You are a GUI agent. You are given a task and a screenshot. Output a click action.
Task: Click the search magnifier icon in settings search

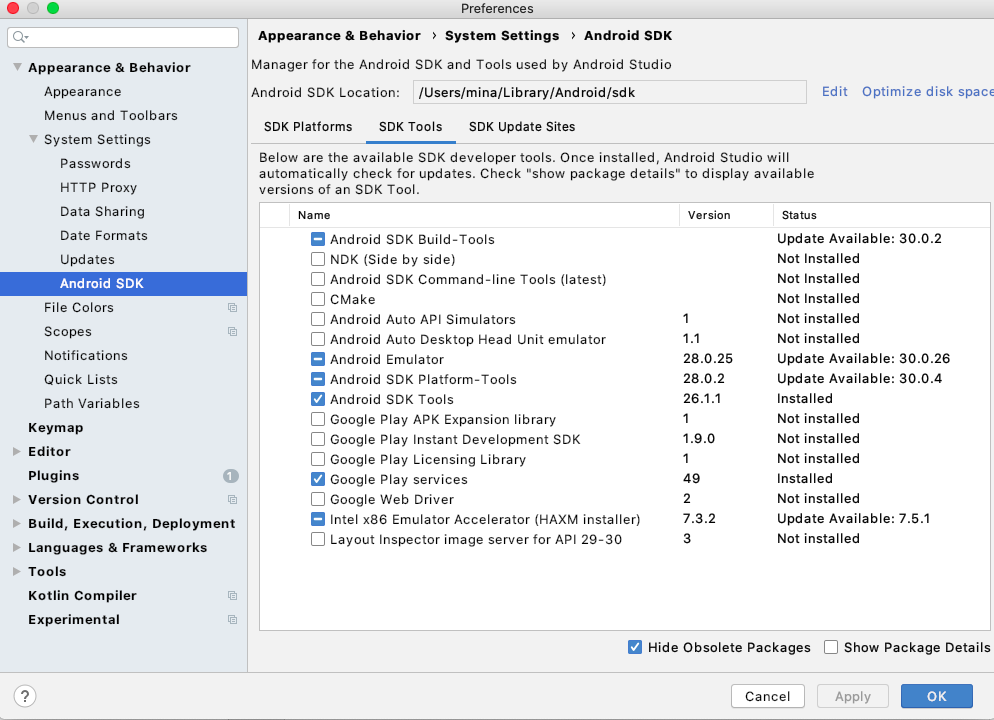[x=20, y=37]
